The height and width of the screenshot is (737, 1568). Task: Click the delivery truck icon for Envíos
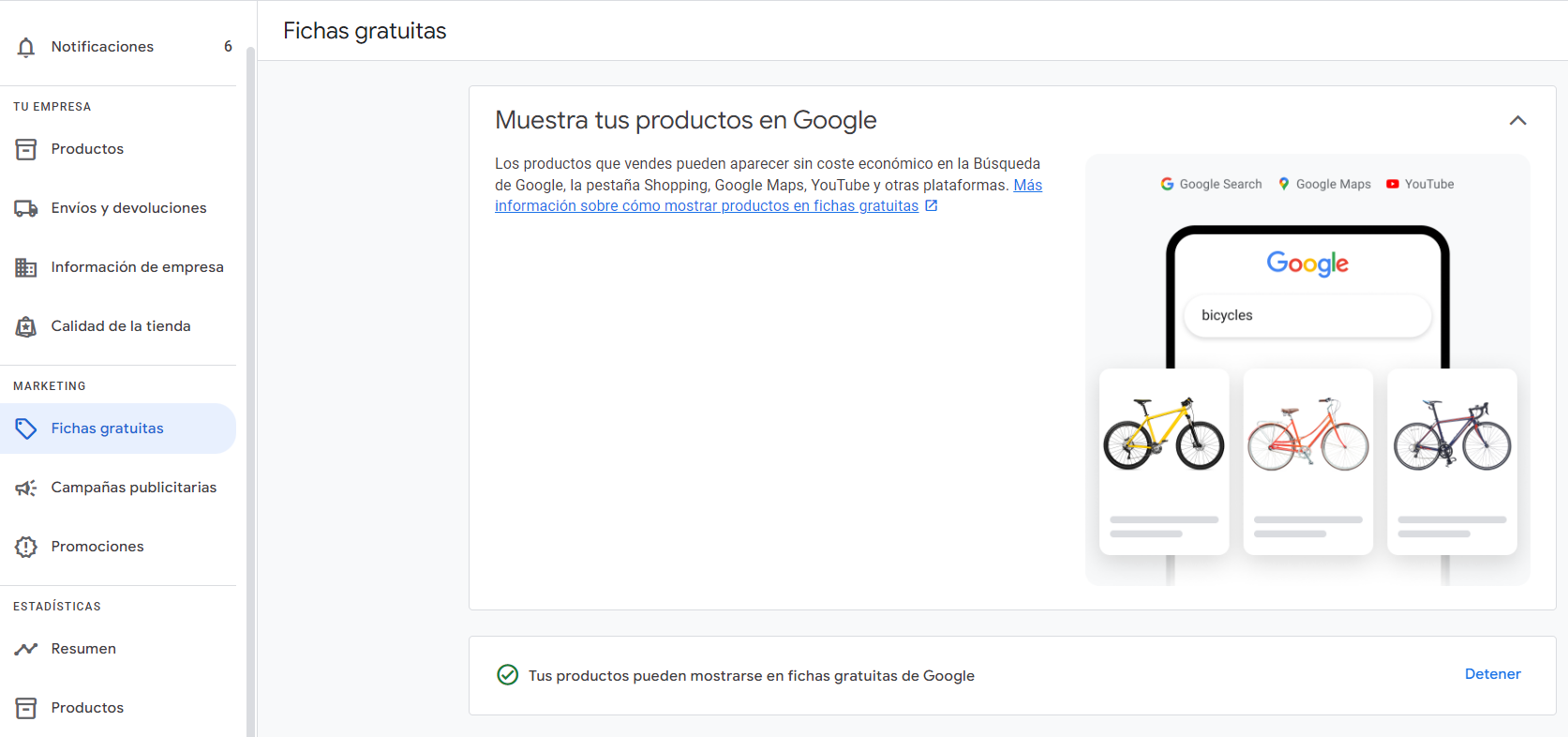coord(26,208)
